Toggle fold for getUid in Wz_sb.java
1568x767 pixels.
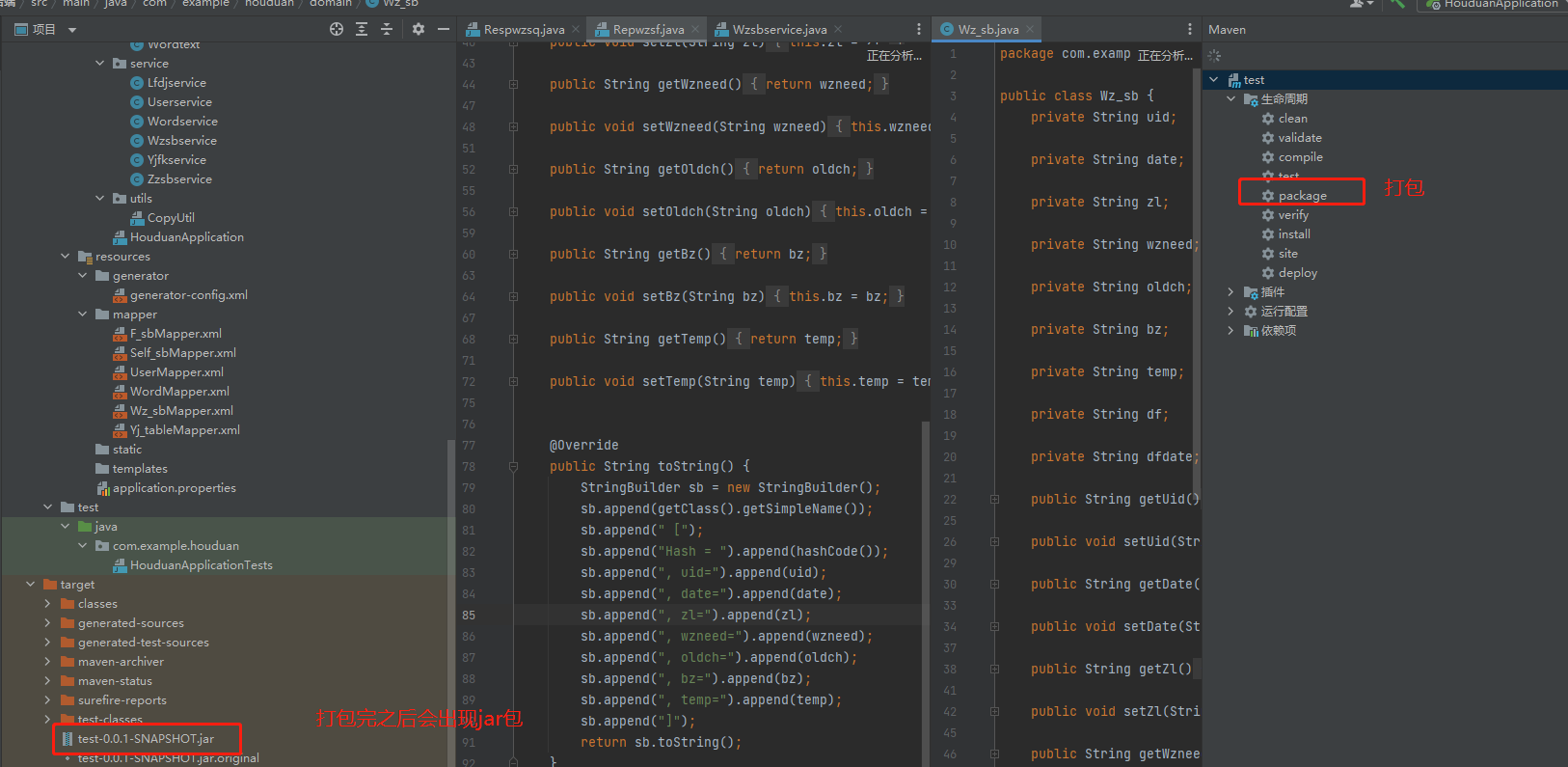pos(994,500)
